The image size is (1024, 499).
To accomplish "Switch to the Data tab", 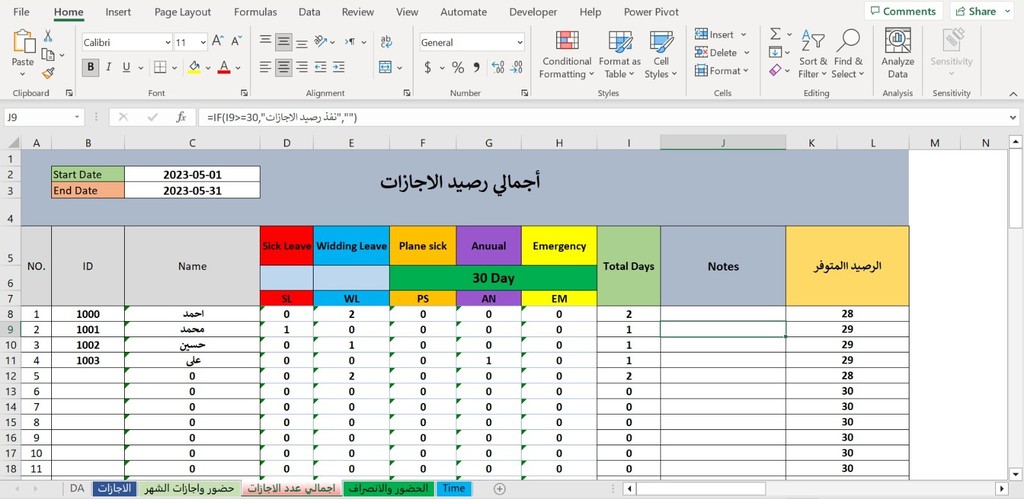I will (x=309, y=12).
